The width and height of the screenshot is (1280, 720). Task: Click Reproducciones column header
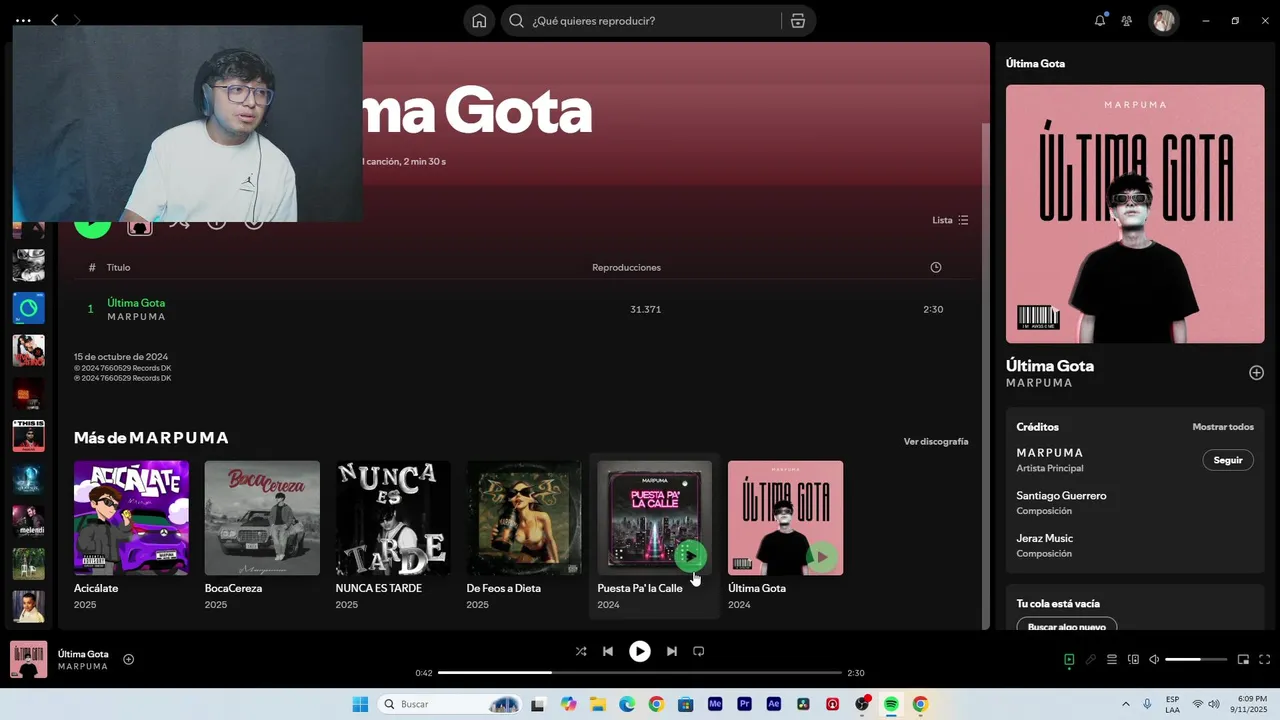(x=626, y=267)
